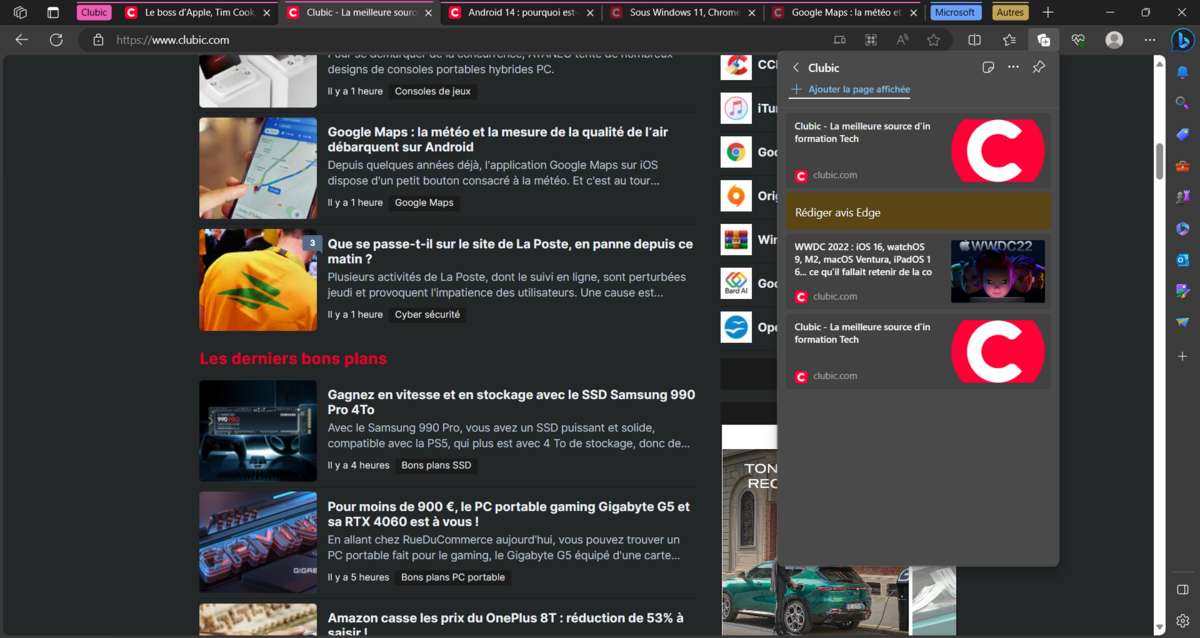This screenshot has width=1200, height=638.
Task: Open the Shopping tag sidebar icon
Action: 1182,135
